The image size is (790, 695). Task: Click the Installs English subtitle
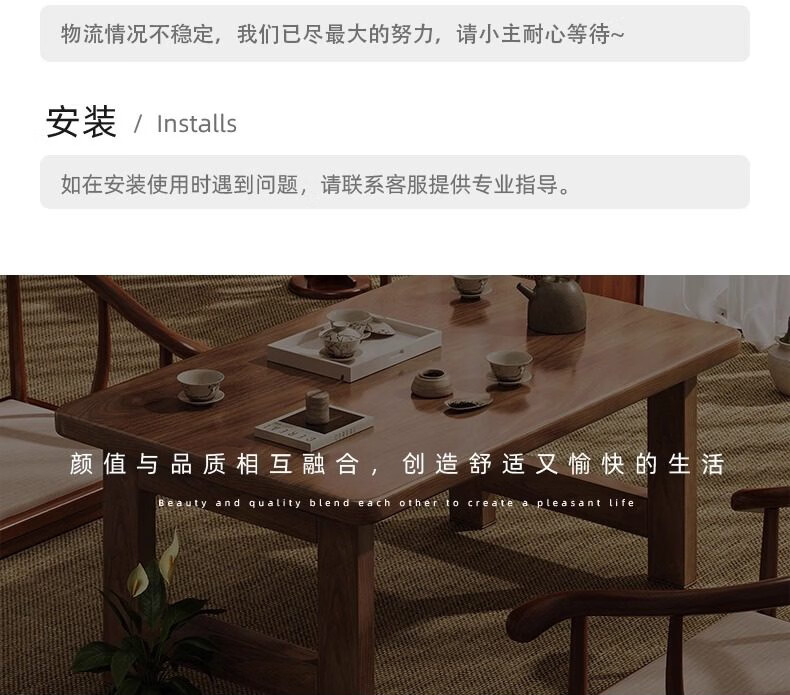tap(196, 124)
